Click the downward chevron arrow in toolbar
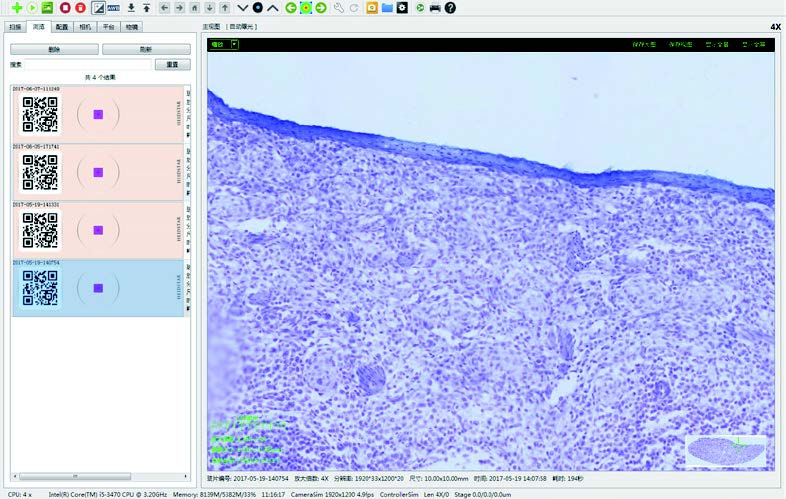786x499 pixels. (x=242, y=8)
